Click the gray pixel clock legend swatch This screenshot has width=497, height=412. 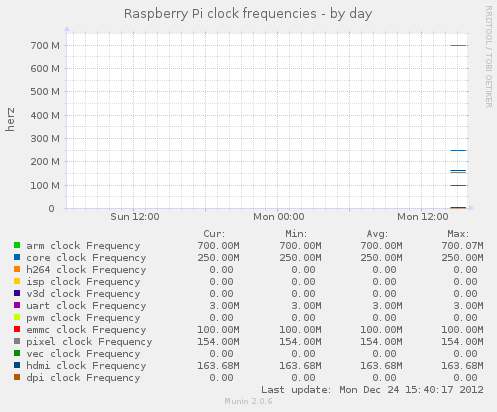[17, 341]
